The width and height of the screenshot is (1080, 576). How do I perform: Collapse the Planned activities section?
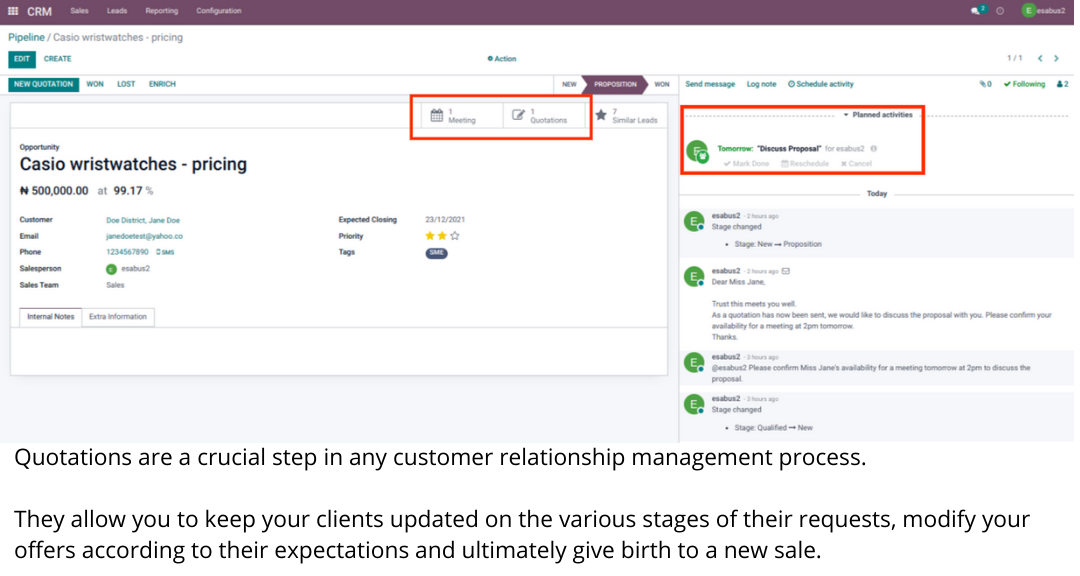point(845,114)
